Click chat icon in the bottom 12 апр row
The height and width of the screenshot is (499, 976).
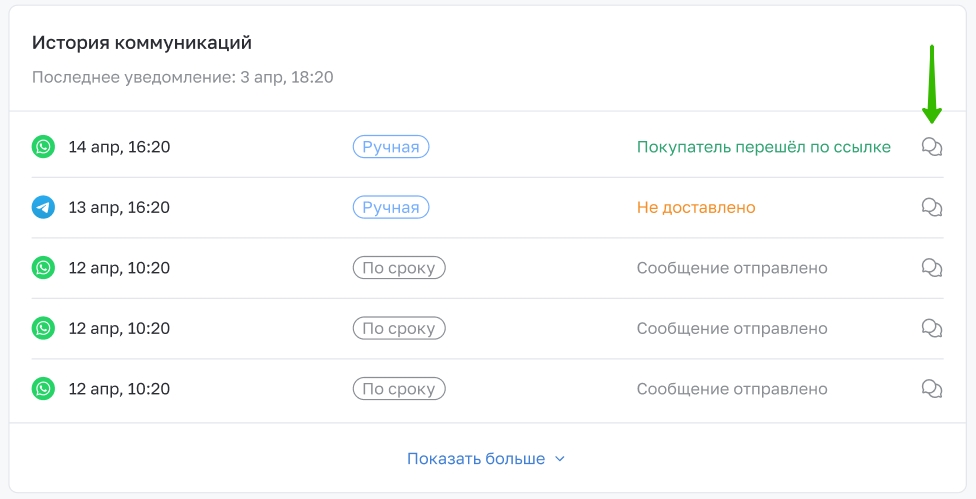pos(932,389)
